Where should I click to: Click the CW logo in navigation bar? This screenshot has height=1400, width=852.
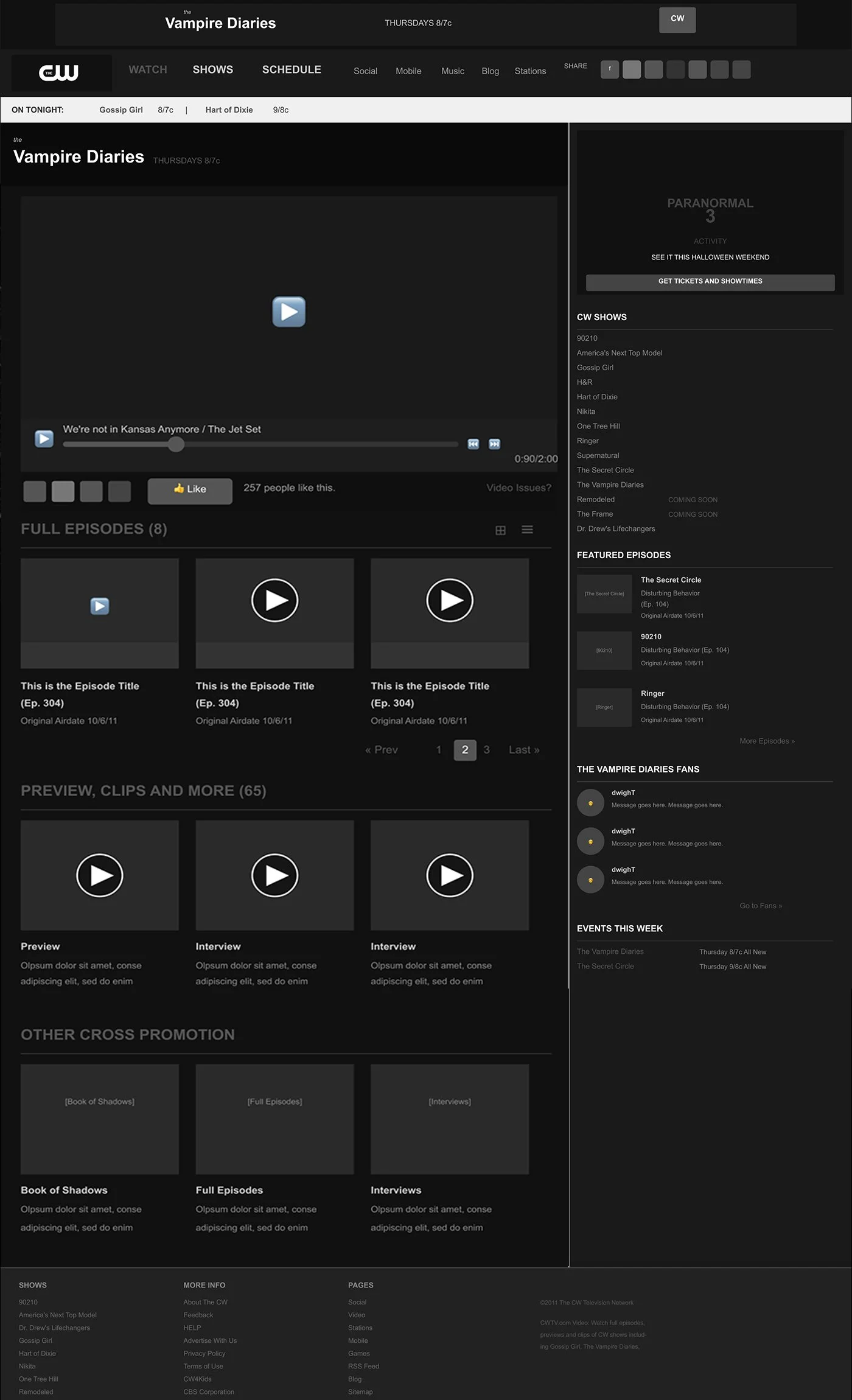point(59,72)
